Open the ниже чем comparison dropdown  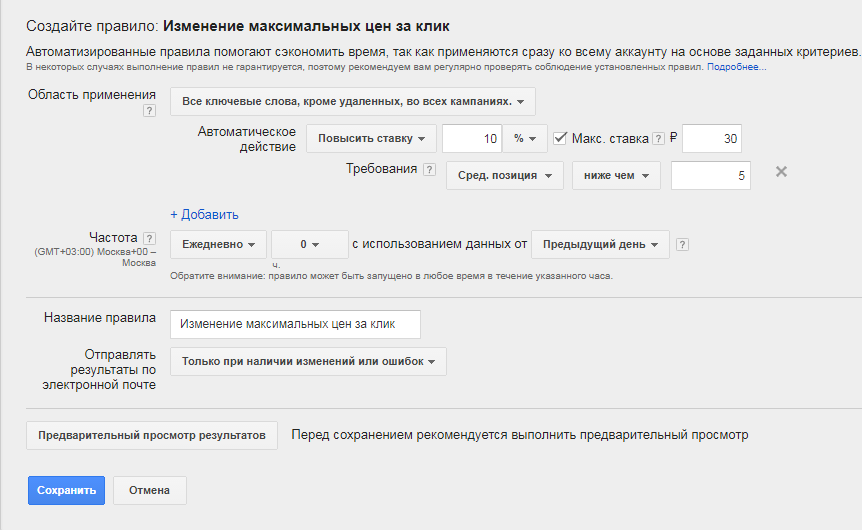[x=616, y=176]
